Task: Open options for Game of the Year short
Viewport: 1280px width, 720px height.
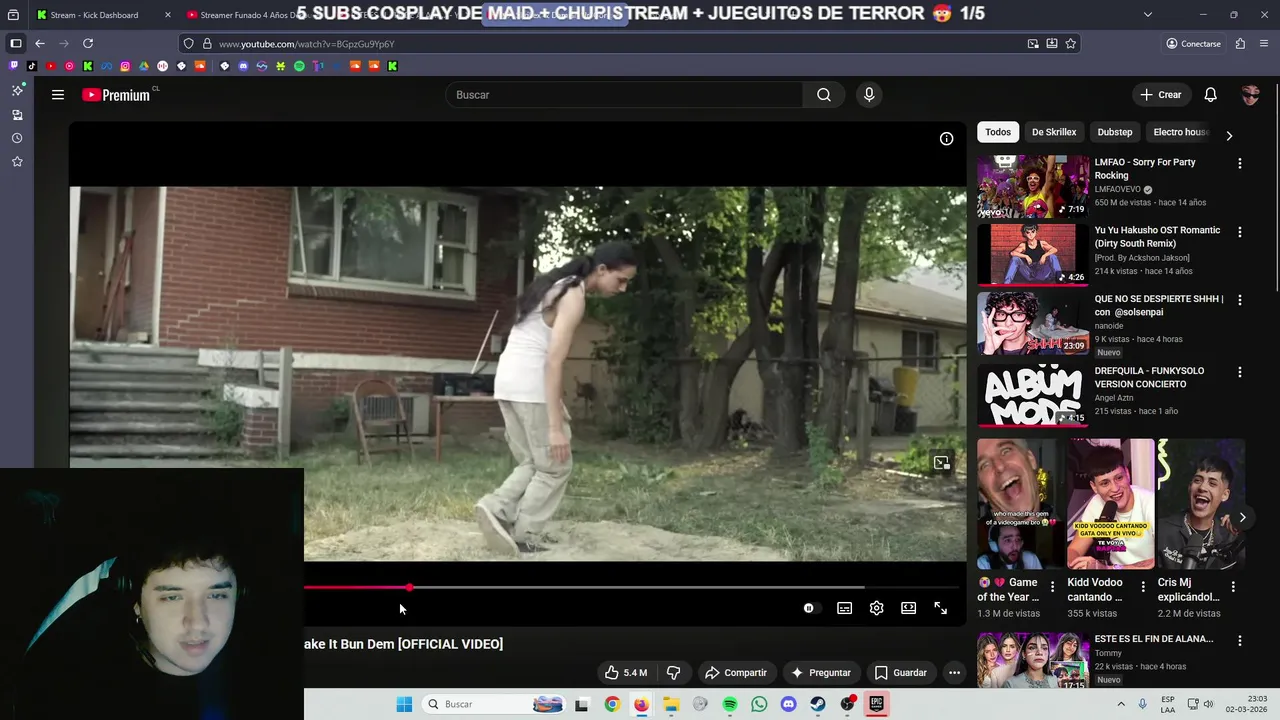Action: (x=1052, y=587)
